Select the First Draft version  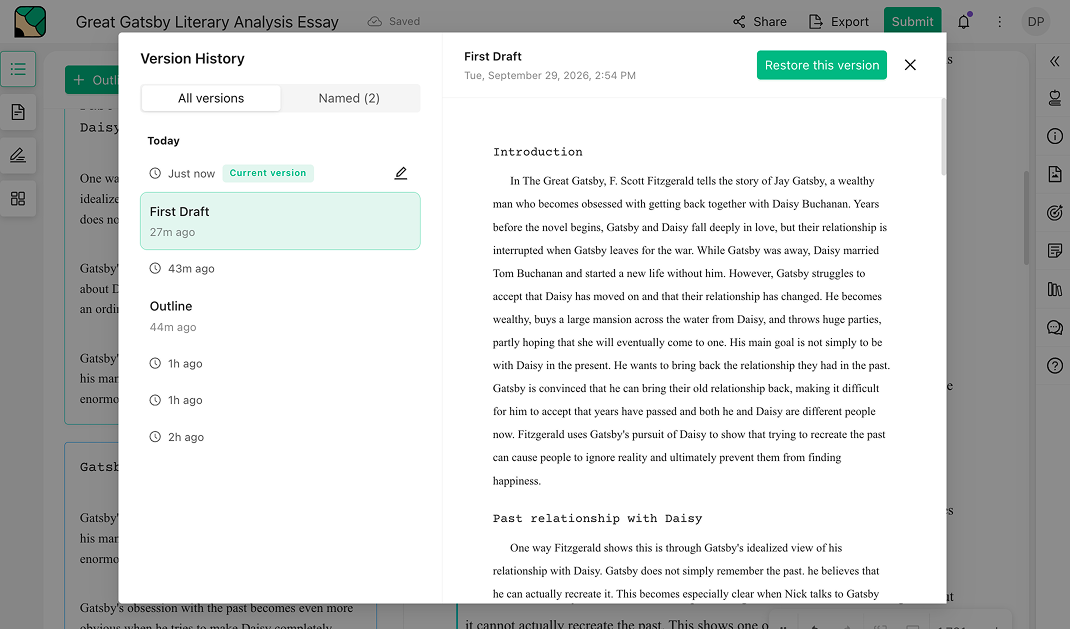(280, 221)
